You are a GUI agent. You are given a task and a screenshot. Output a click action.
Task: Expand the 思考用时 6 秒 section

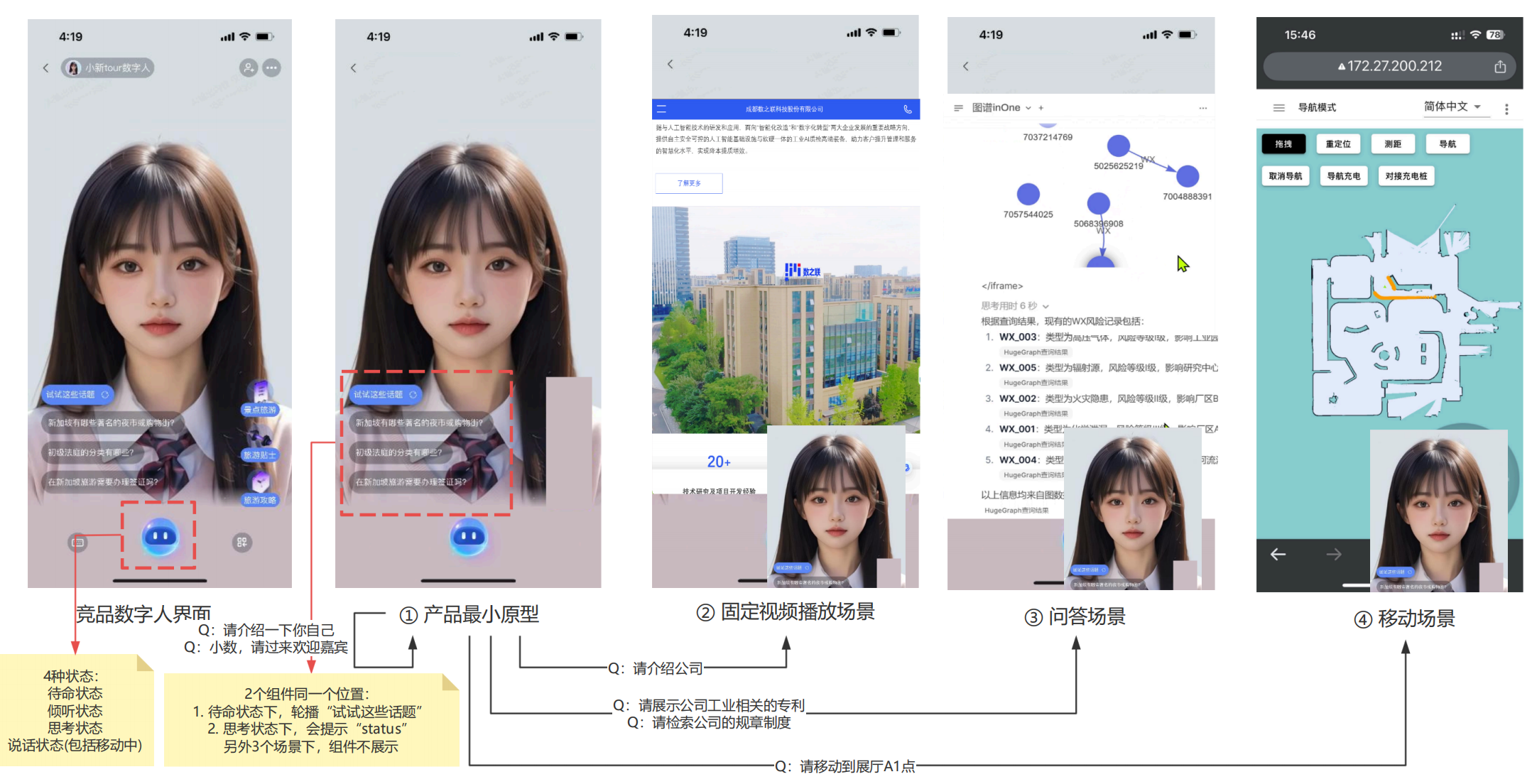pos(1046,306)
